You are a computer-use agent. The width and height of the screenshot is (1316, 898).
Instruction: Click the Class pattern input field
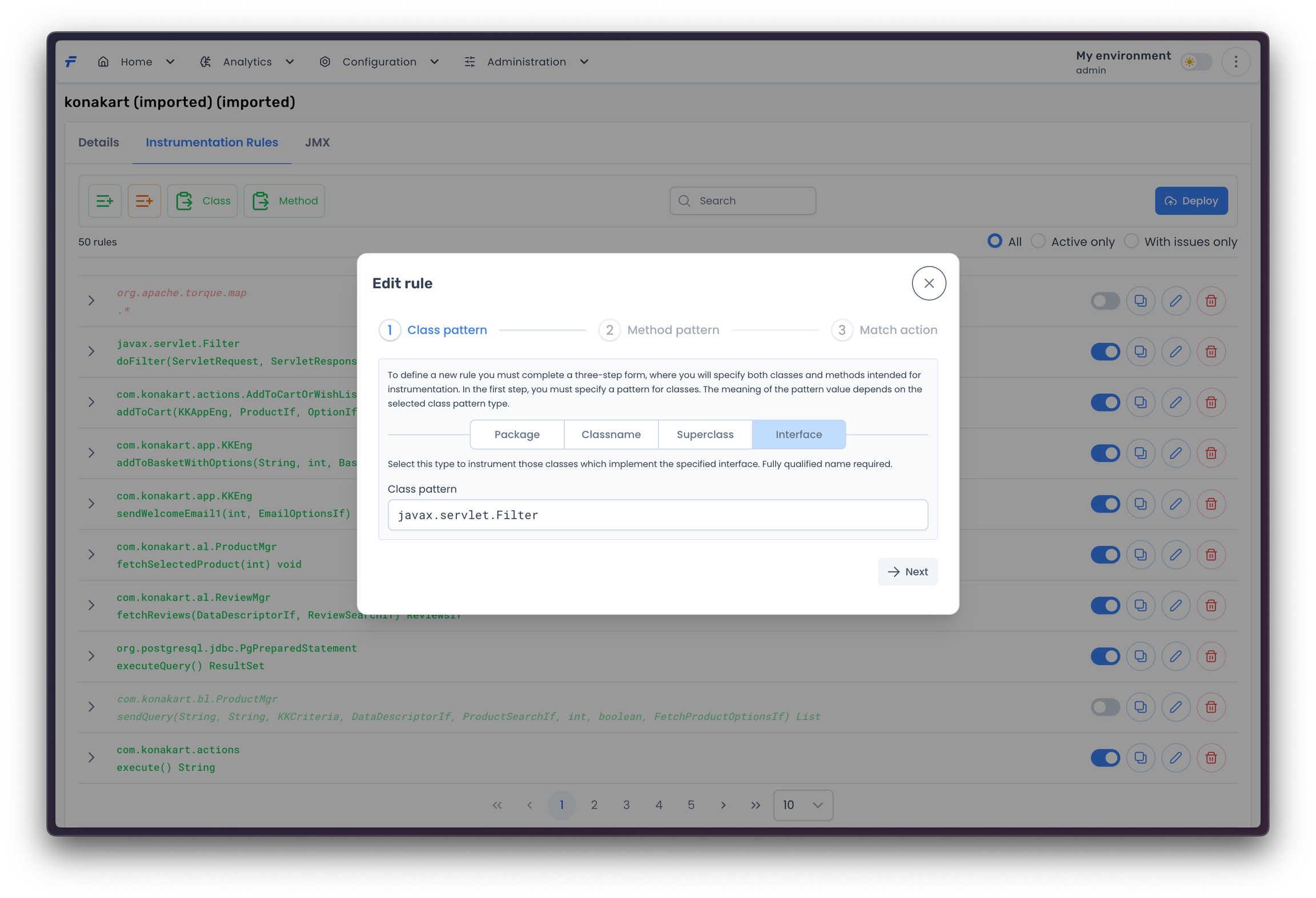(x=657, y=515)
